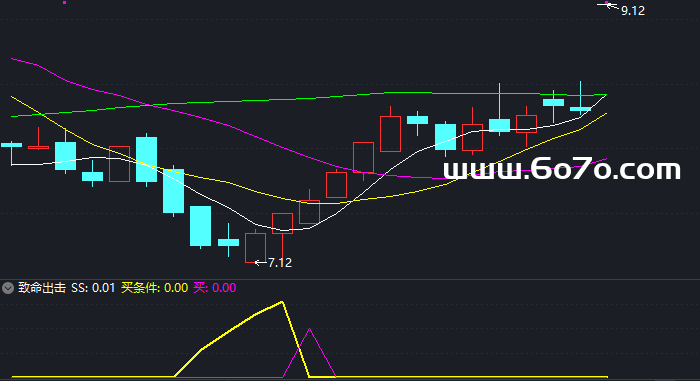Click the magenta 买: 0.00 label
Screen dimensions: 700x381
tap(215, 288)
